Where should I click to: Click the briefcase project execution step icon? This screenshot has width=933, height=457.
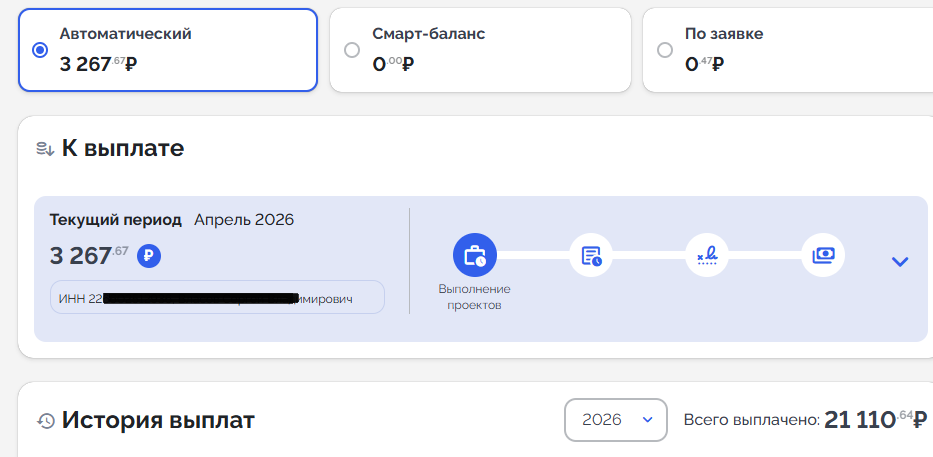click(x=475, y=256)
